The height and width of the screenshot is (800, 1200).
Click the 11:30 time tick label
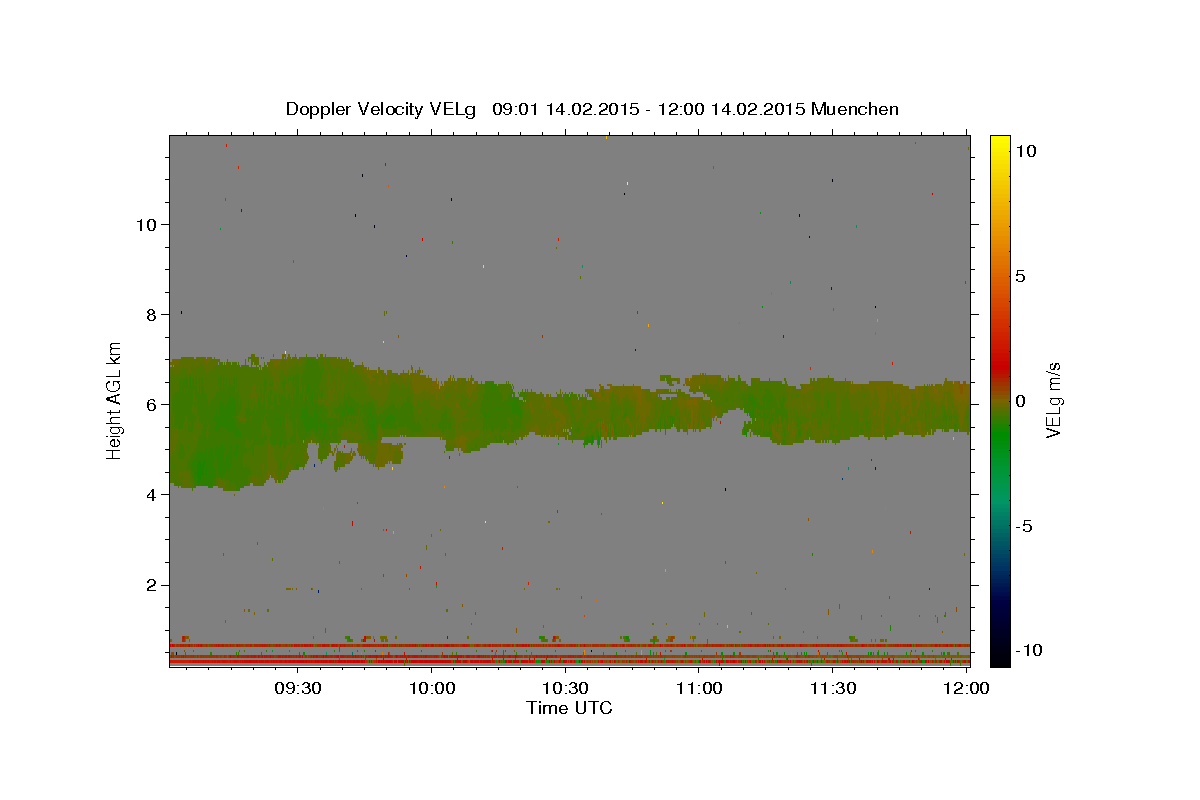[x=832, y=688]
